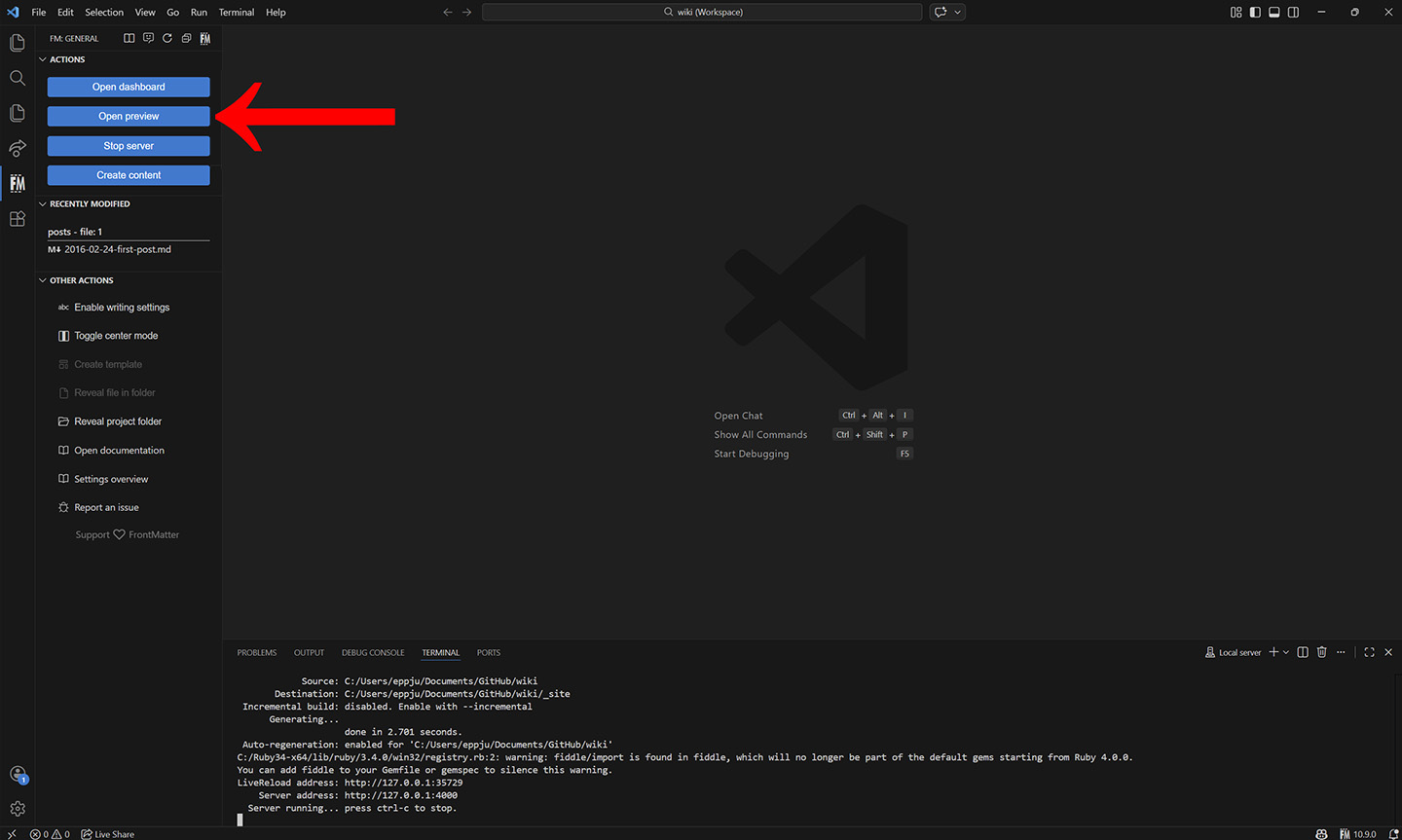Go back with the left arrow
This screenshot has height=840, width=1402.
tap(448, 12)
